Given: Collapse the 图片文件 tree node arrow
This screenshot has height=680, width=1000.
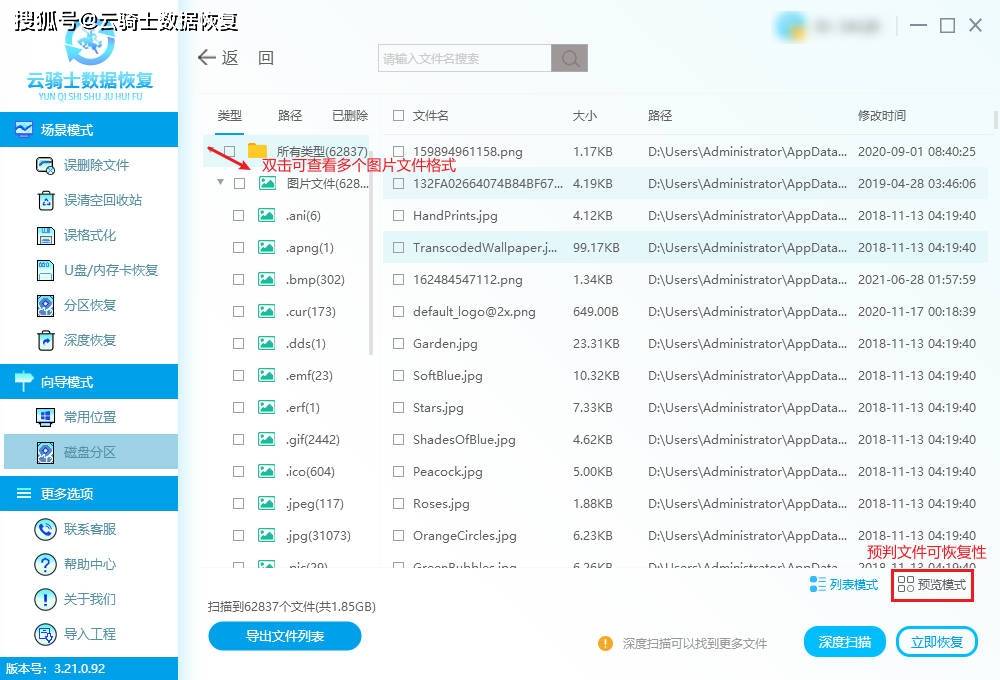Looking at the screenshot, I should click(x=220, y=183).
